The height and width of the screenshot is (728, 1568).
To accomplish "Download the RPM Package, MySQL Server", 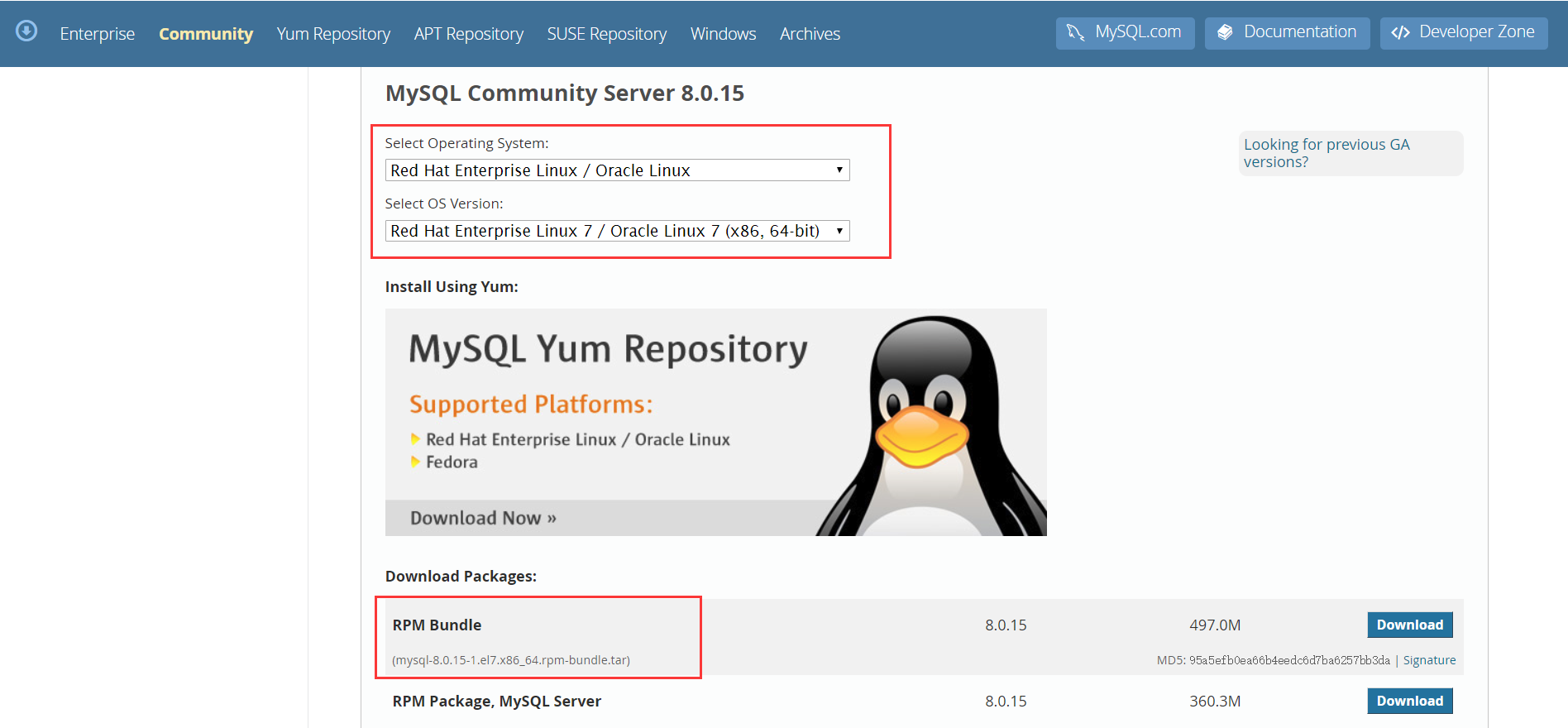I will (x=1410, y=701).
